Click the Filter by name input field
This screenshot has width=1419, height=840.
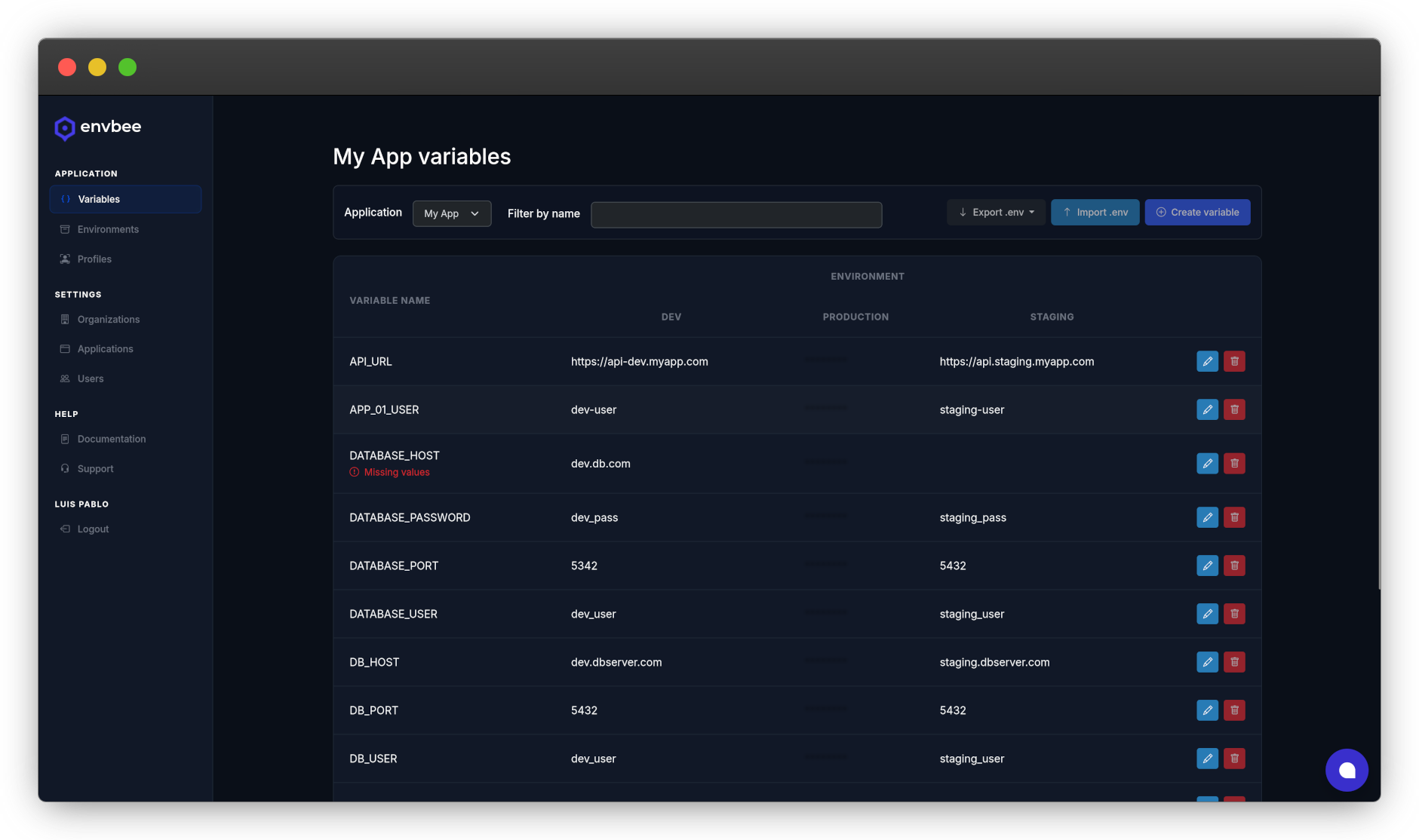click(736, 214)
